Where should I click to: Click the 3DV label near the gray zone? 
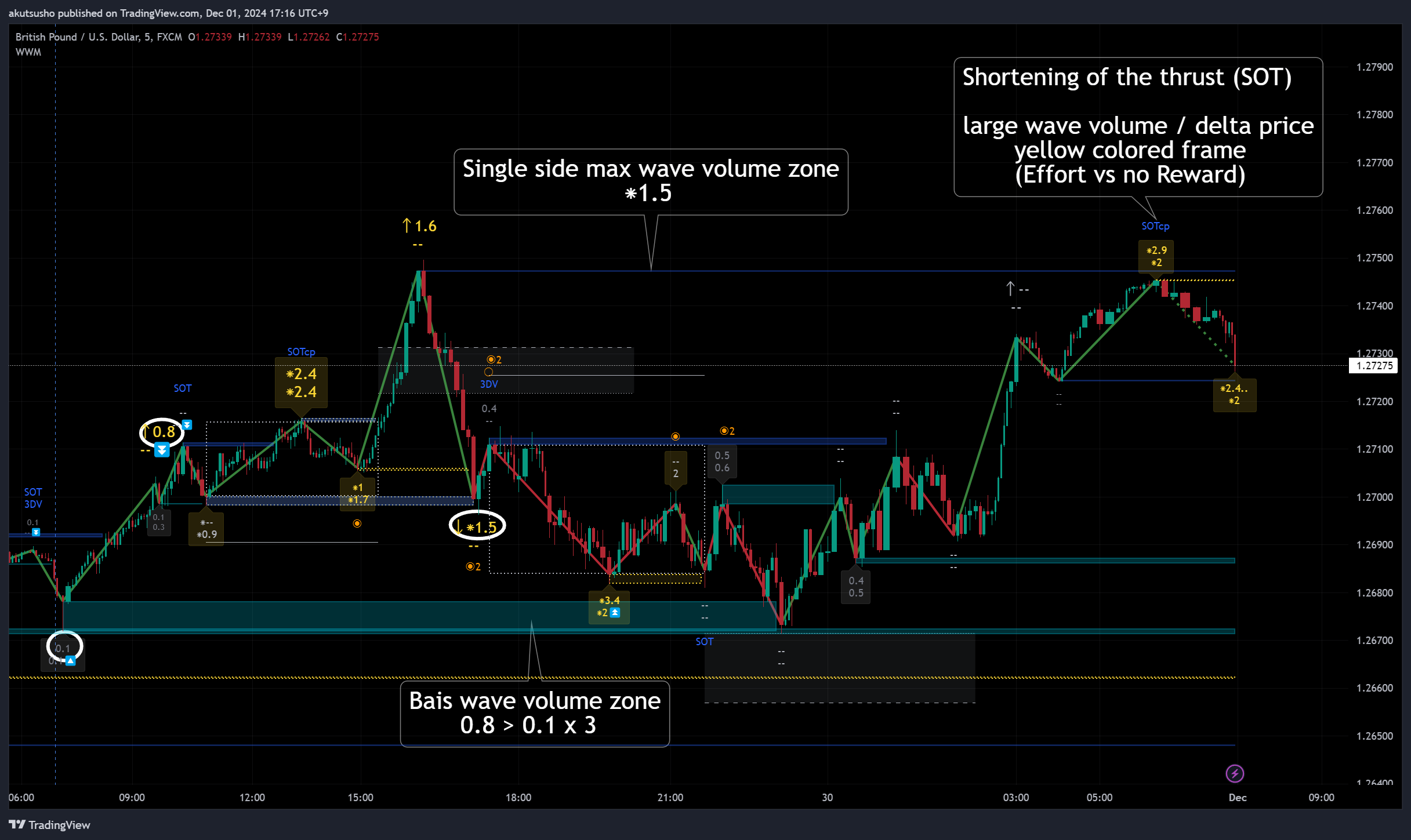click(x=489, y=384)
